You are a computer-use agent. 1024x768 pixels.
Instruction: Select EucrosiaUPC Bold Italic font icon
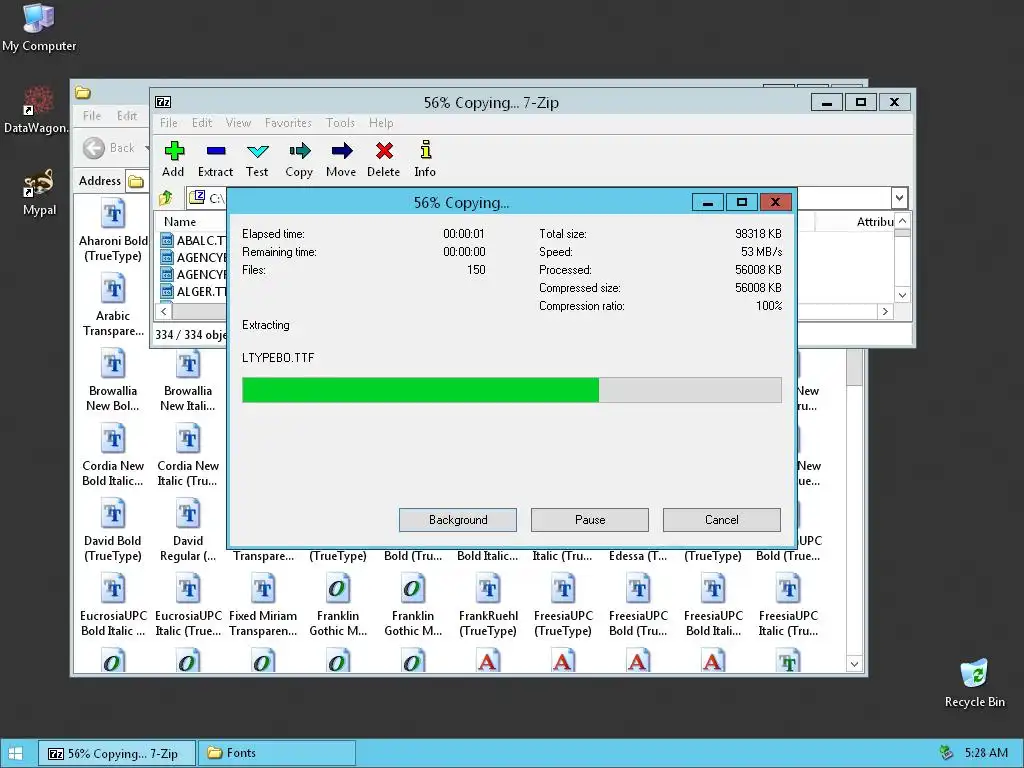coord(113,606)
